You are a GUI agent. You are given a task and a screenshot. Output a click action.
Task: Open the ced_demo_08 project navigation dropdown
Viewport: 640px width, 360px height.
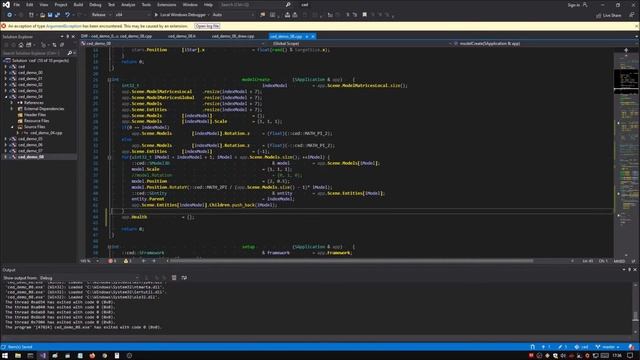click(x=172, y=43)
